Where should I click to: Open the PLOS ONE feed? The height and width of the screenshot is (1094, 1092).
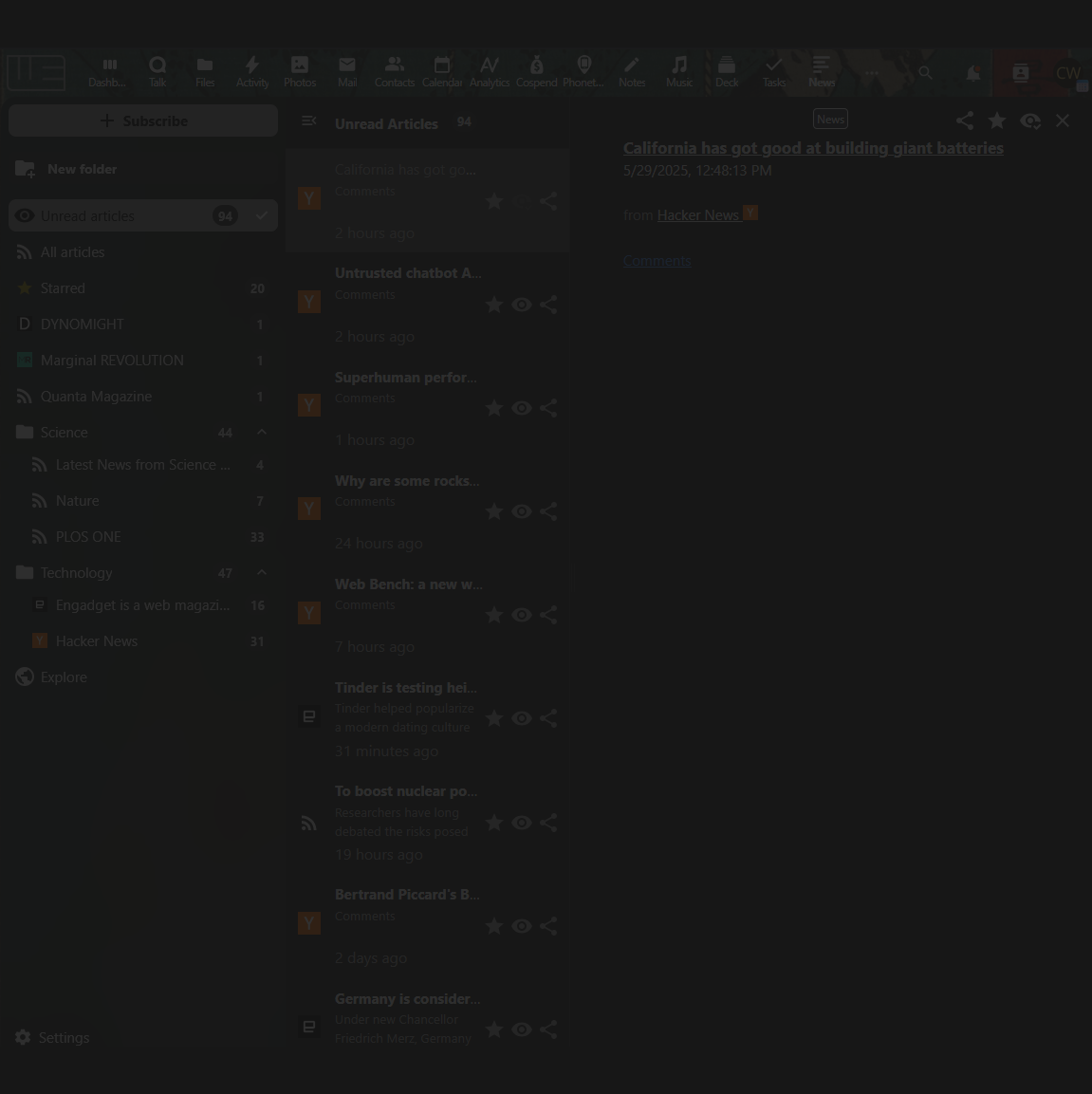click(x=88, y=537)
